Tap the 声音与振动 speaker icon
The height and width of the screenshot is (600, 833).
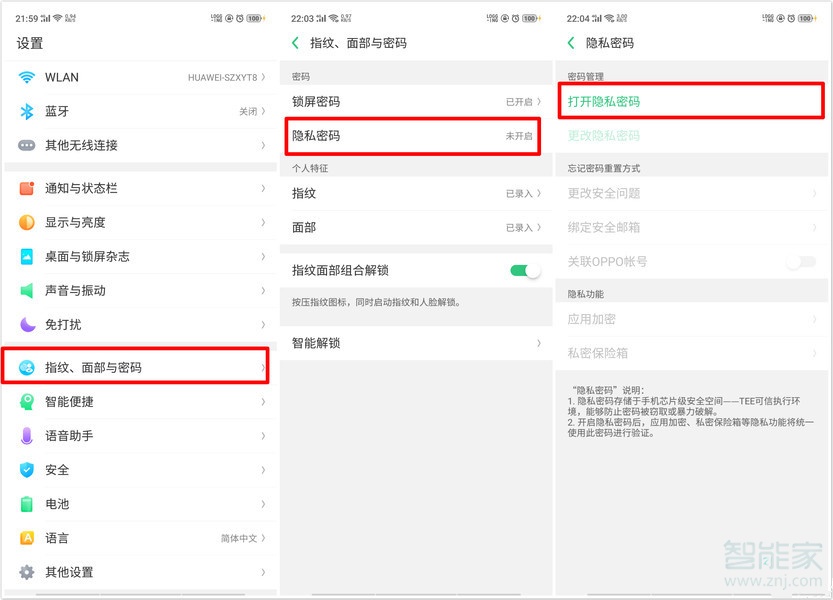[27, 290]
